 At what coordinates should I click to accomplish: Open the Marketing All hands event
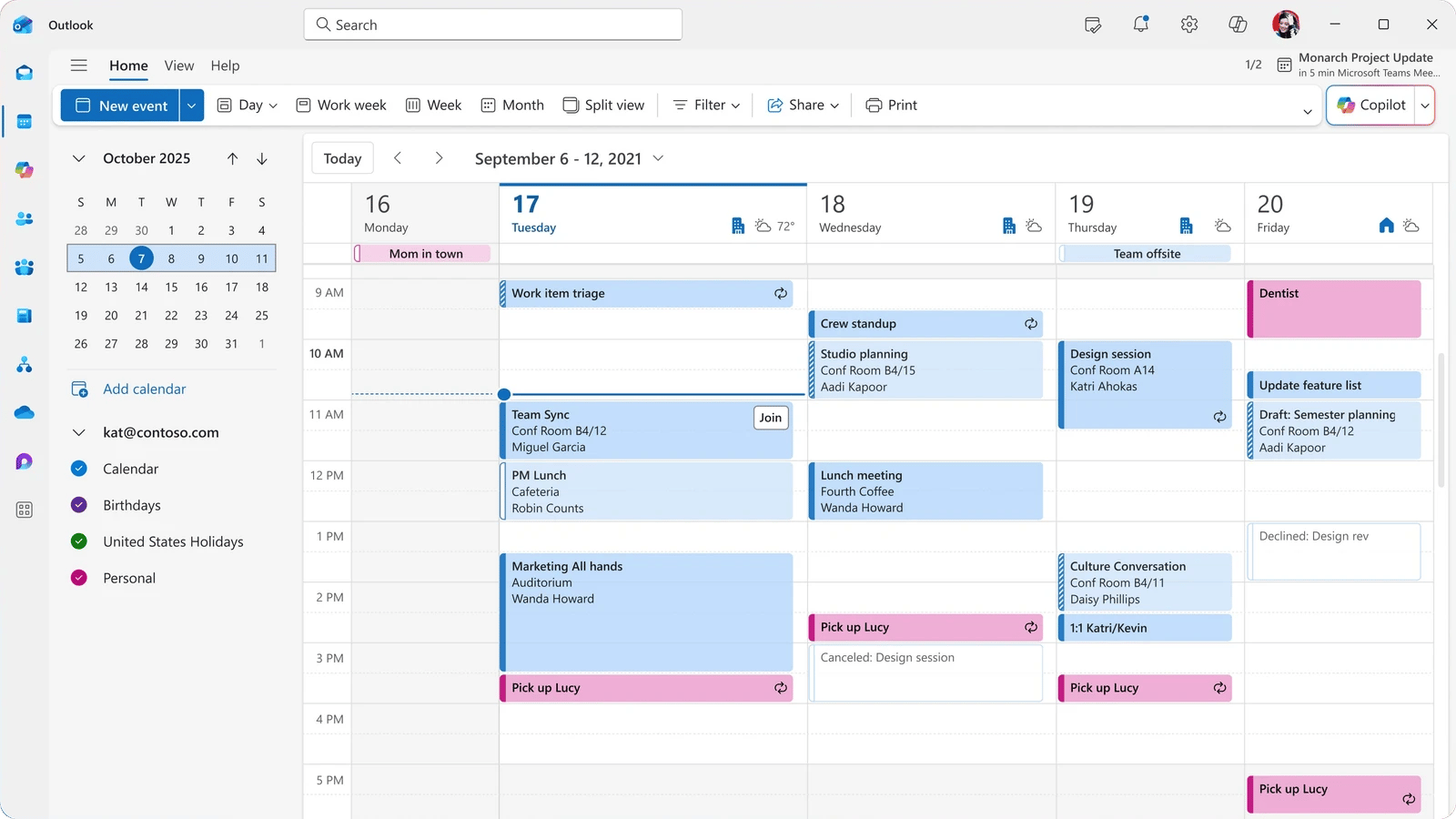[646, 612]
